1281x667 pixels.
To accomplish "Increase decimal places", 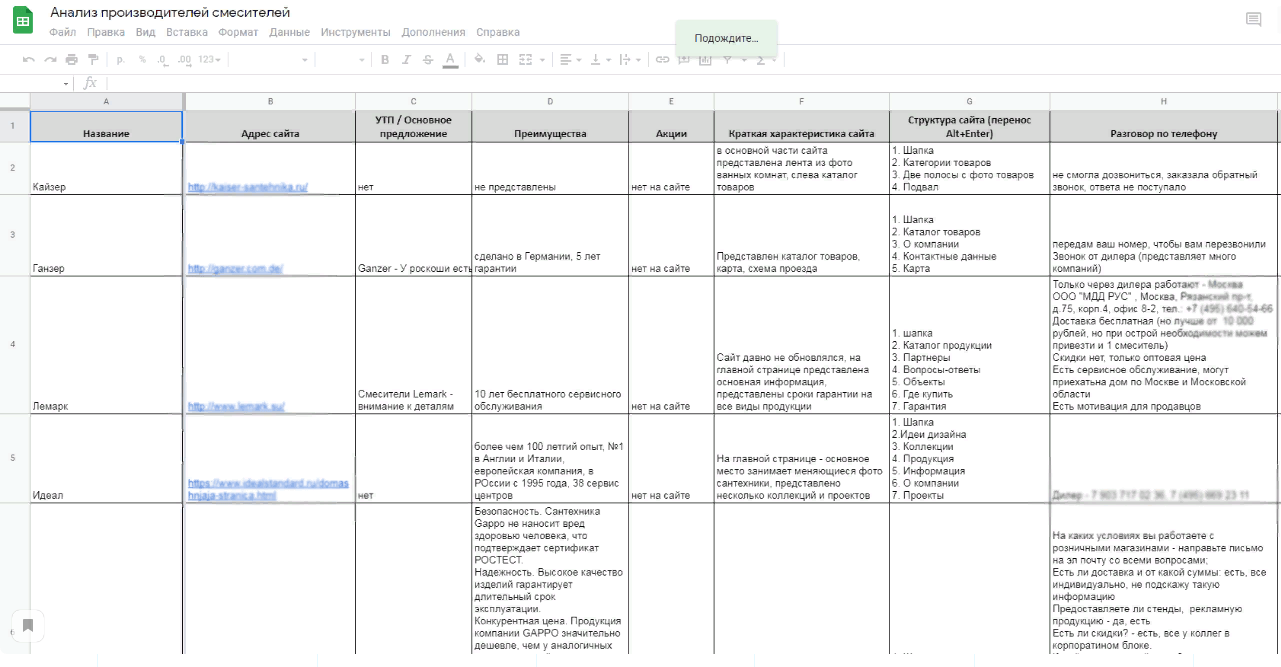I will click(x=184, y=60).
